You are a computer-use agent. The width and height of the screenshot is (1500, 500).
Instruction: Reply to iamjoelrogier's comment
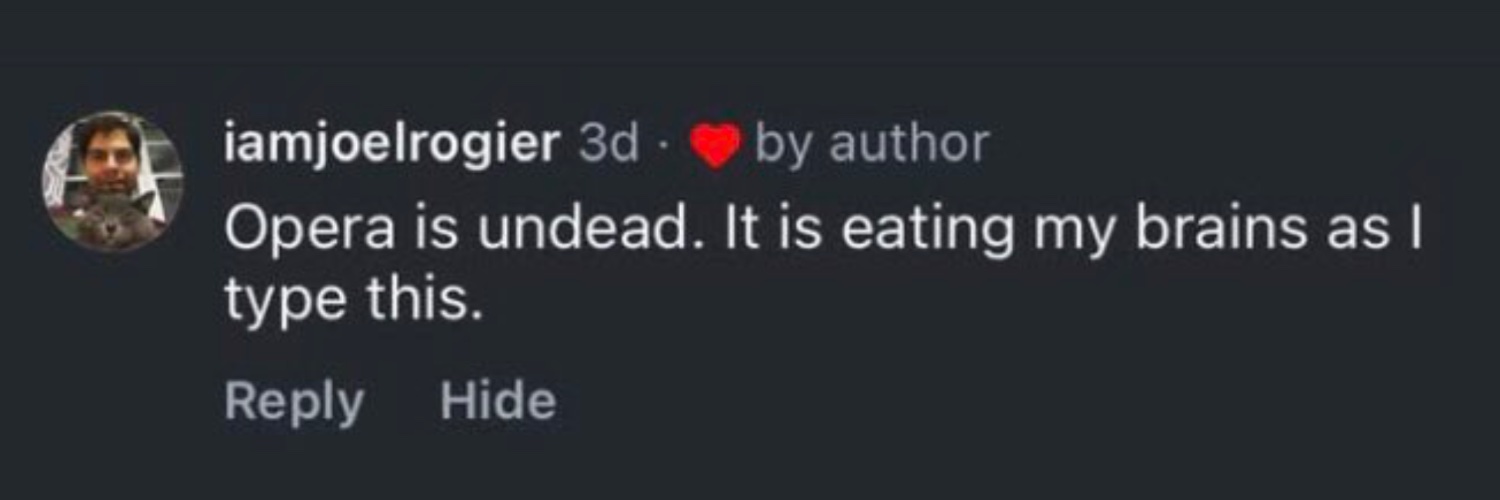point(294,402)
